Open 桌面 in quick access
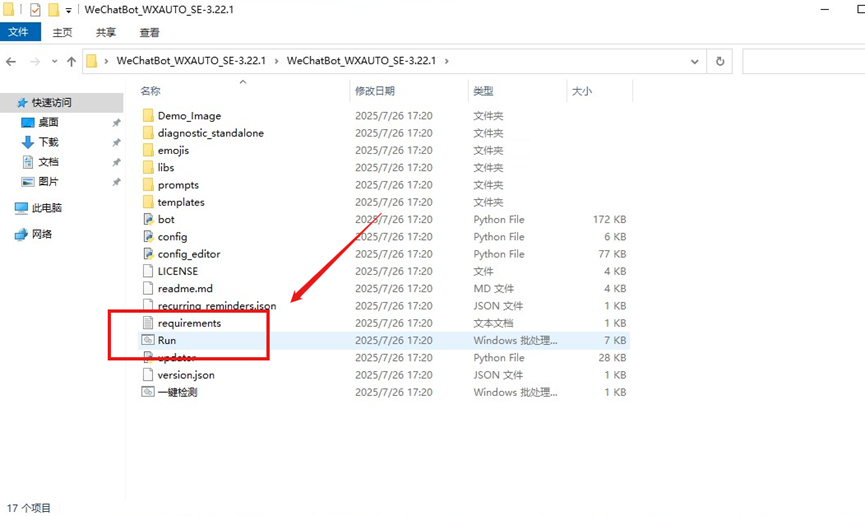 pos(49,122)
